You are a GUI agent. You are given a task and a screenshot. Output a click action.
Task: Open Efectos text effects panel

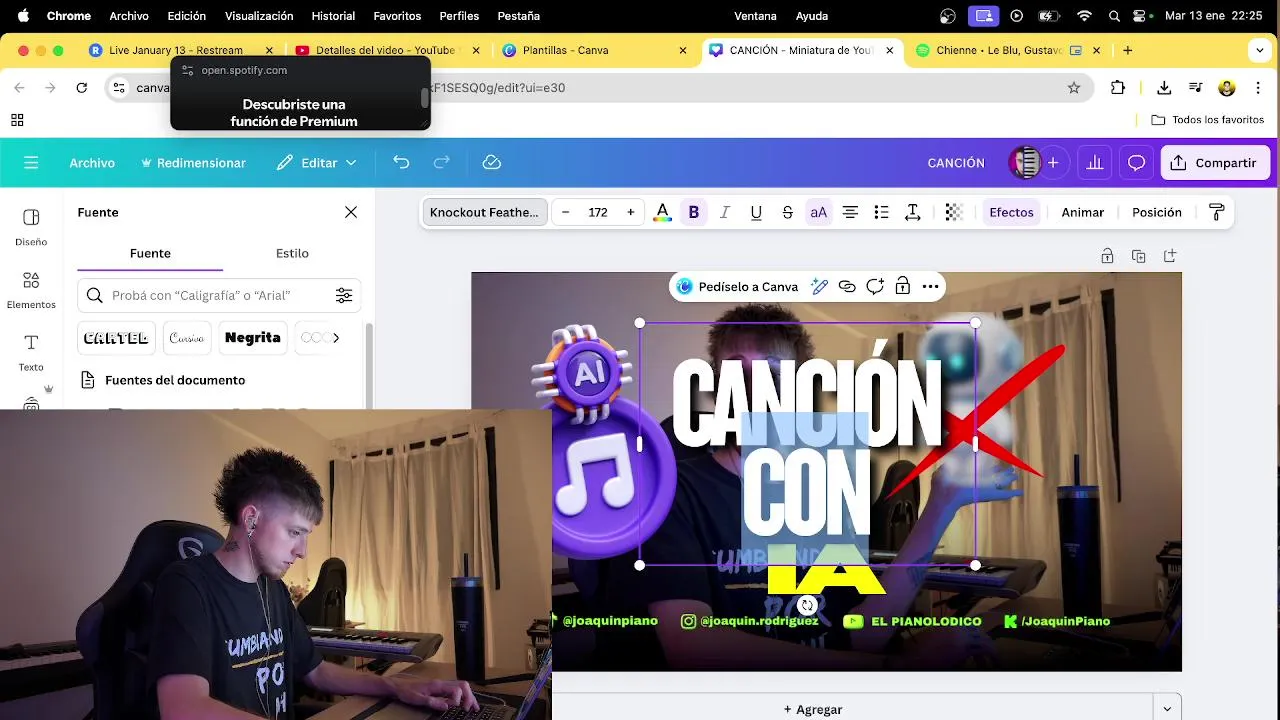tap(1011, 212)
